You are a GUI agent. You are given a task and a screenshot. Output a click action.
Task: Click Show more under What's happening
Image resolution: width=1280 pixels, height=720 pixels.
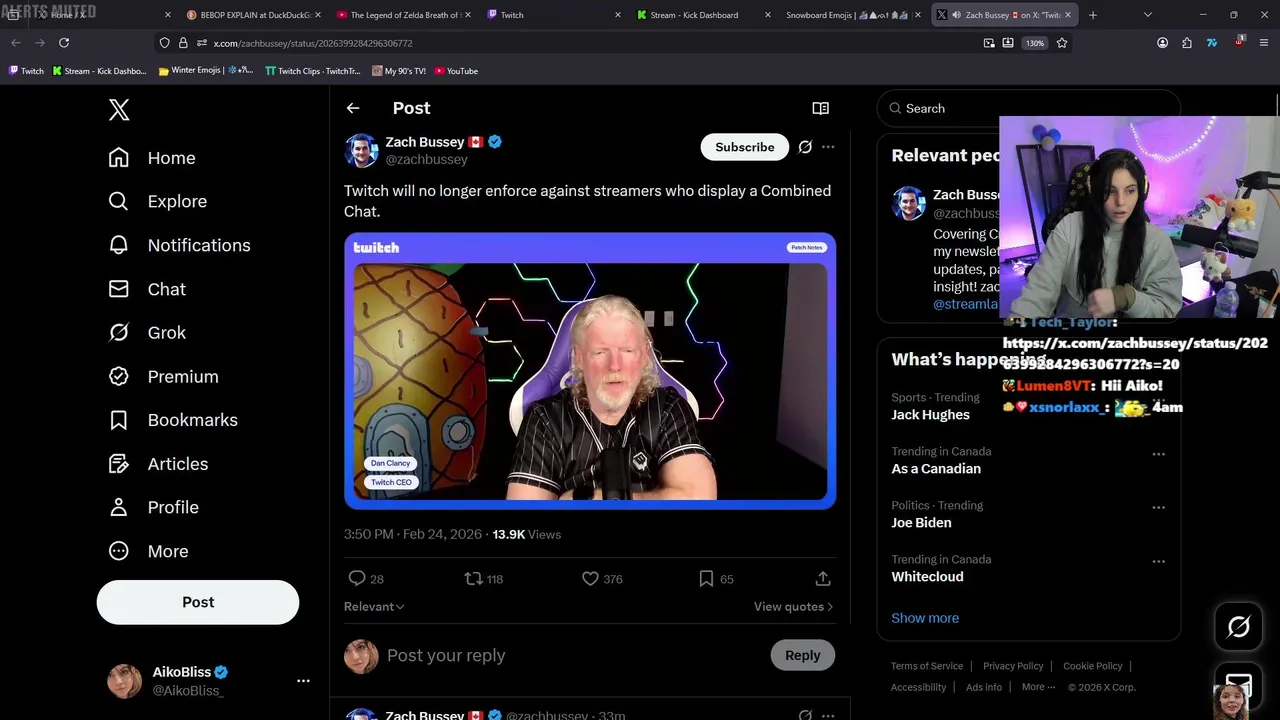[925, 618]
